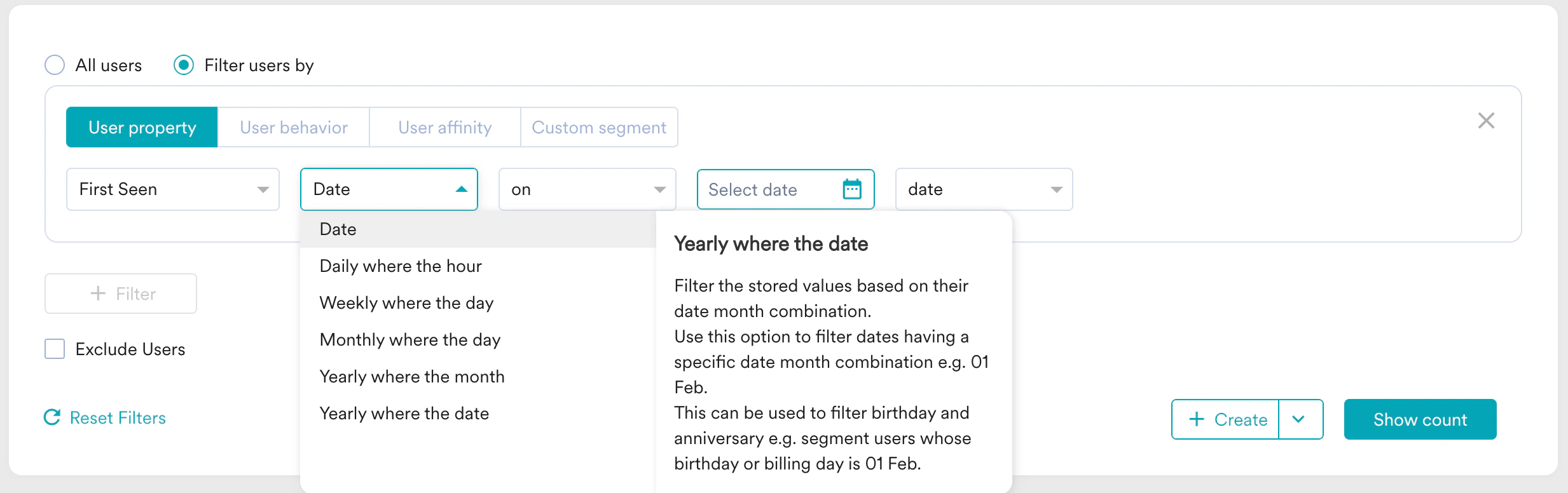Click the Reset Filters refresh icon

(52, 417)
